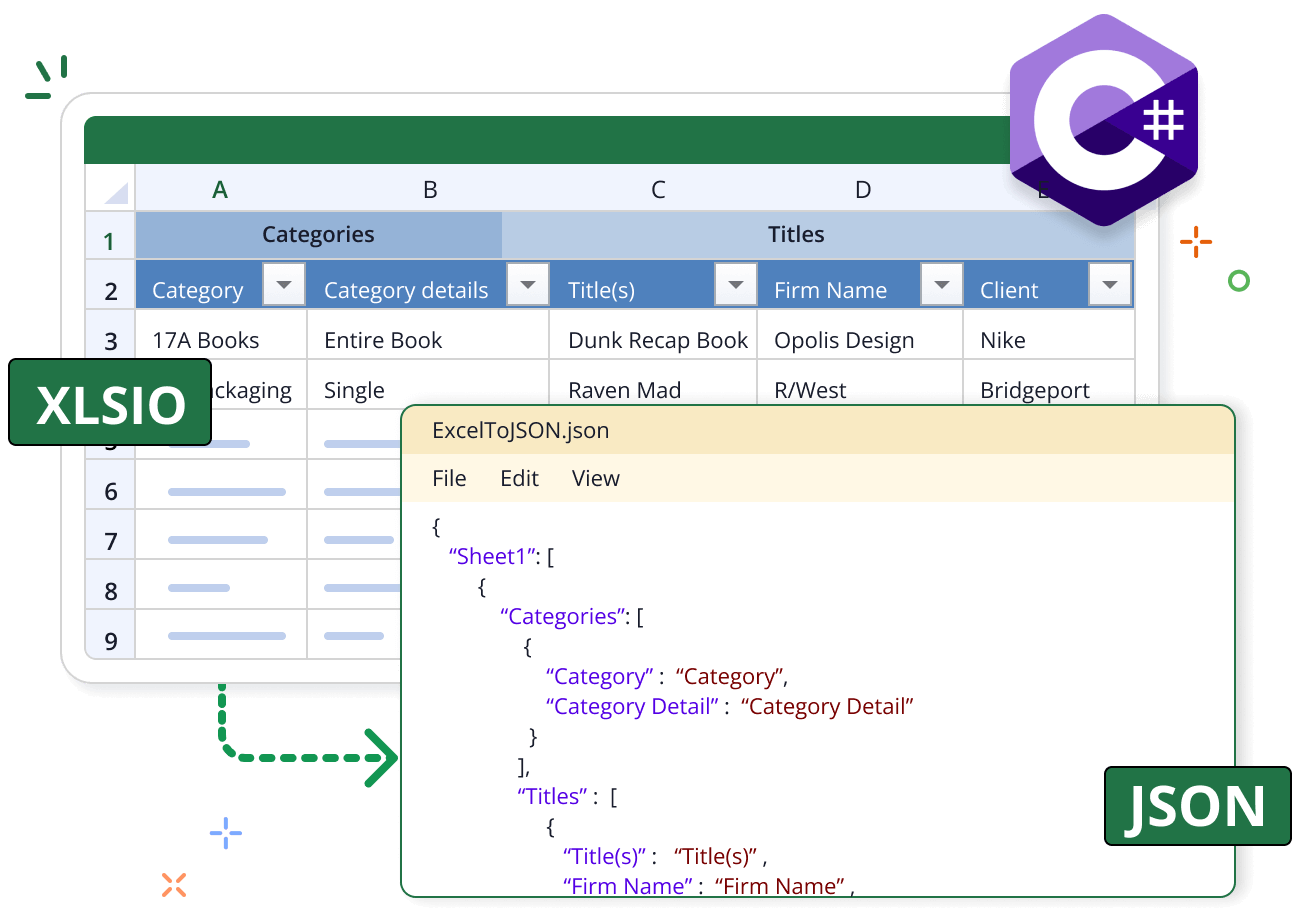Click the JSON green badge

point(1196,807)
